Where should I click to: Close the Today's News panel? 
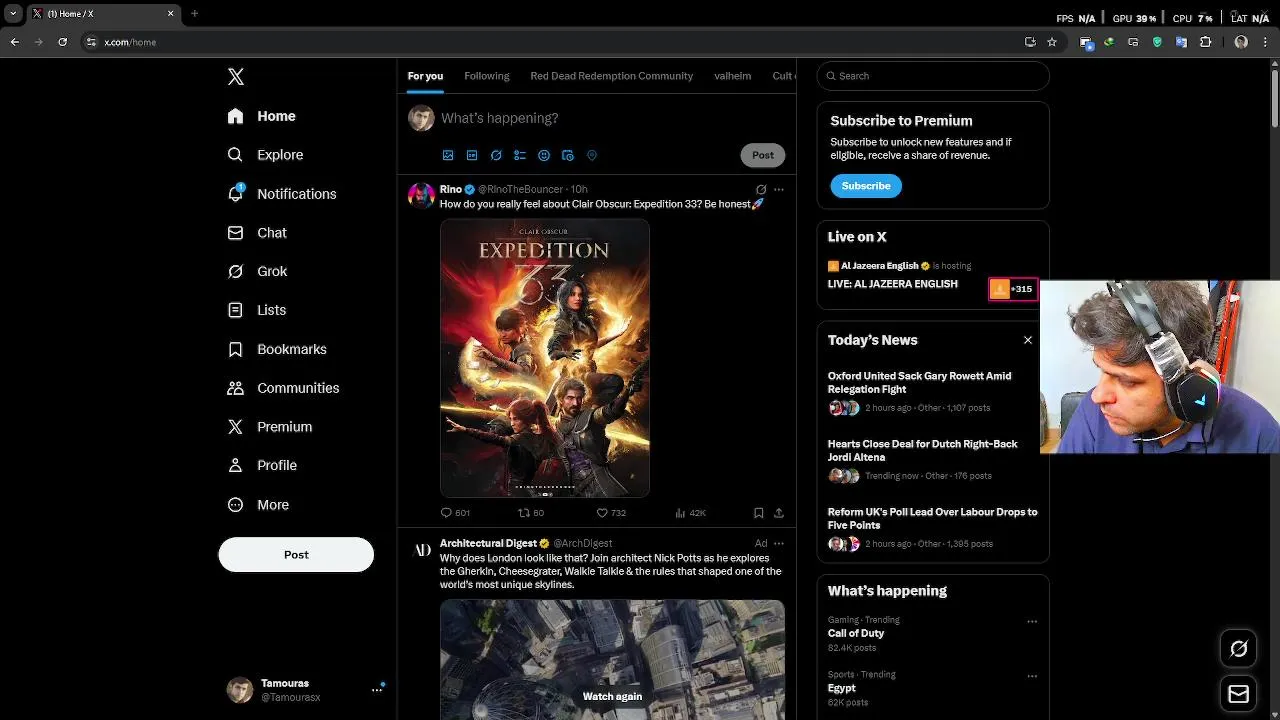[x=1028, y=340]
